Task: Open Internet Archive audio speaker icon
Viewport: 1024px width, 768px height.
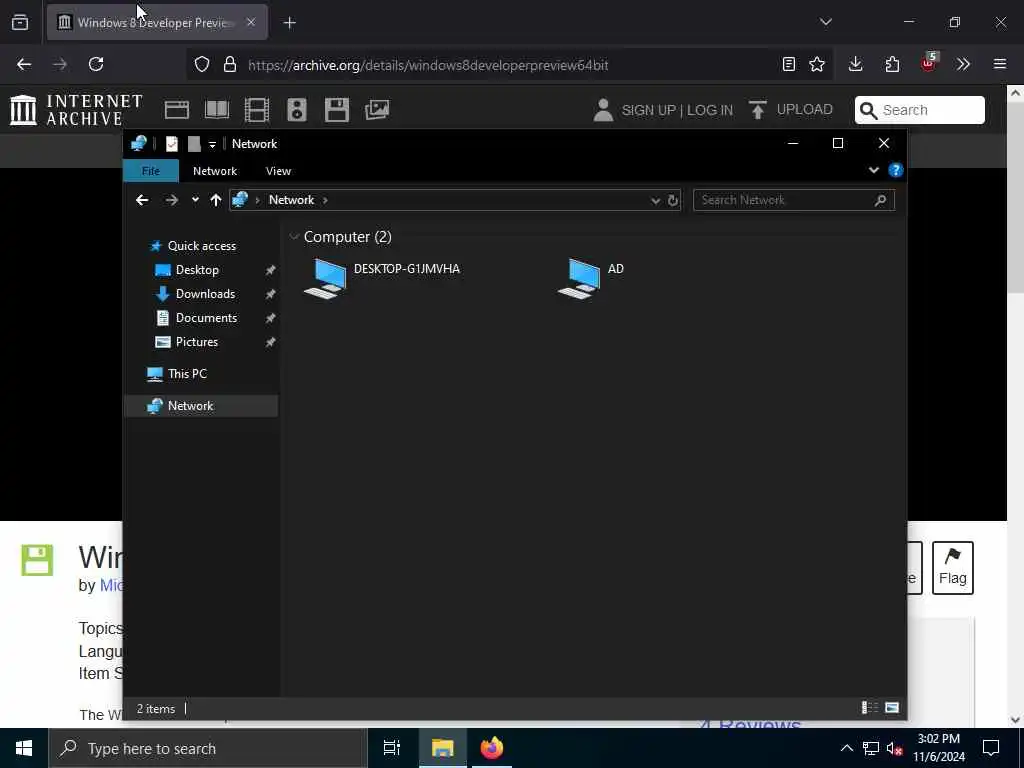Action: [296, 110]
